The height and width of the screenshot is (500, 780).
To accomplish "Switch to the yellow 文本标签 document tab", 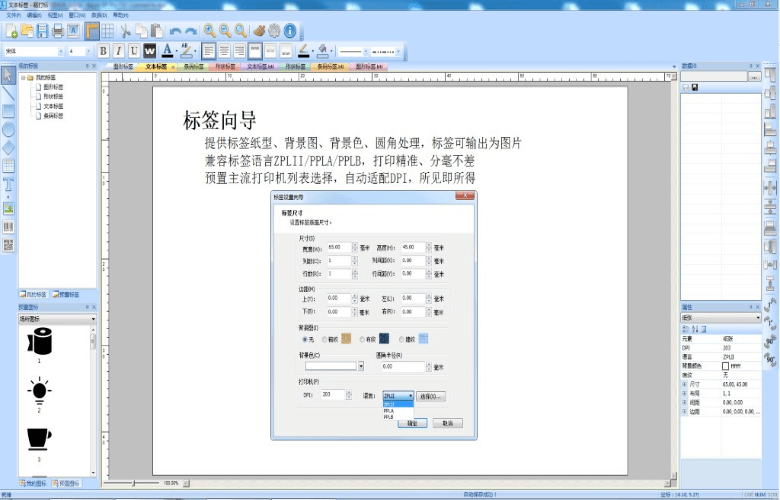I will pyautogui.click(x=158, y=66).
